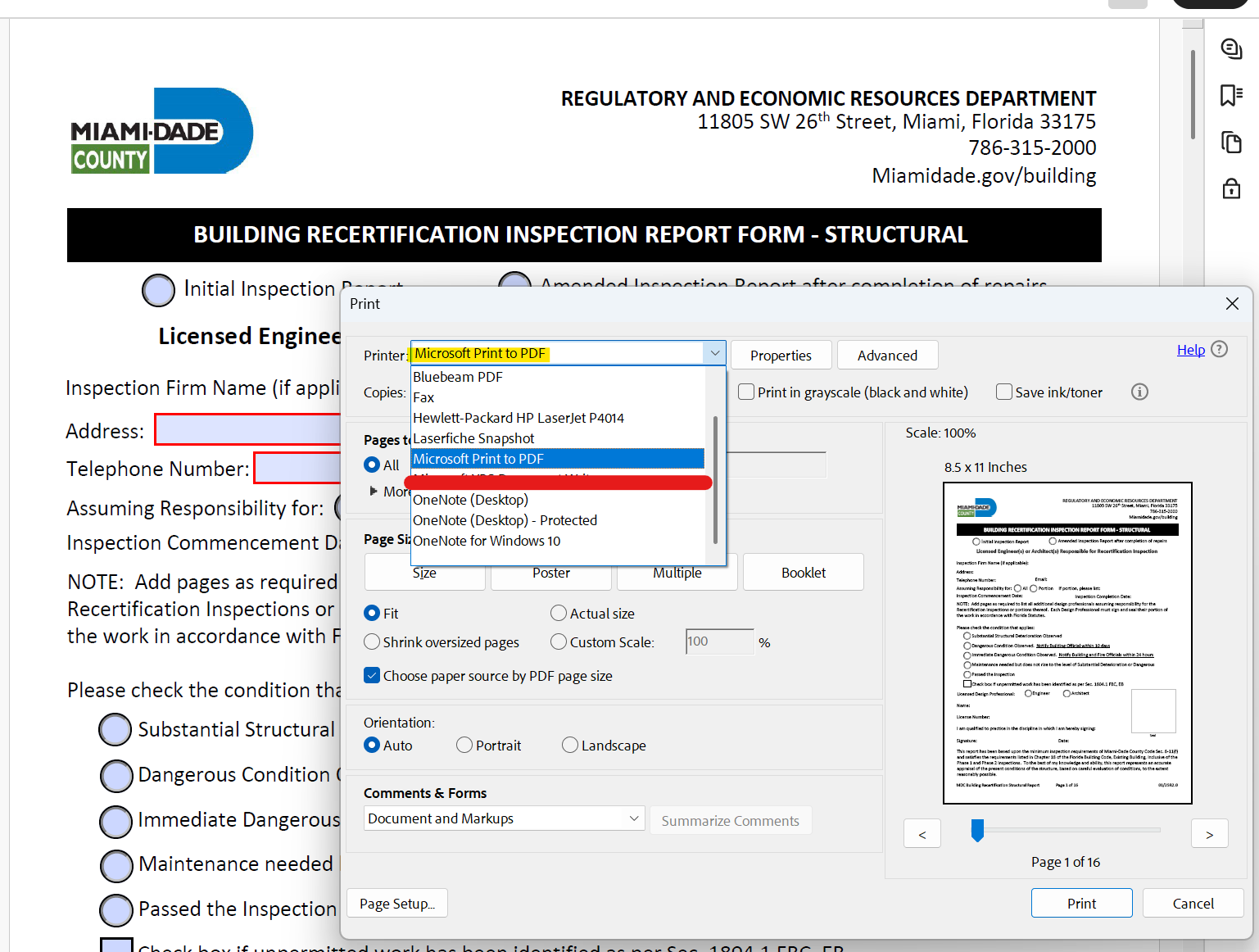Go to previous preview page
Viewport: 1259px width, 952px height.
point(922,834)
